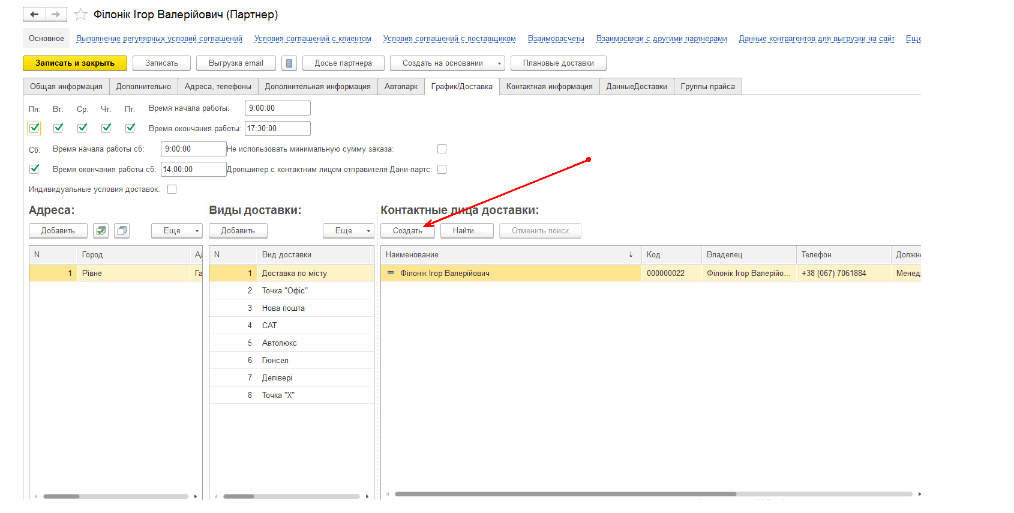Star this partner as a favorite

(x=80, y=15)
